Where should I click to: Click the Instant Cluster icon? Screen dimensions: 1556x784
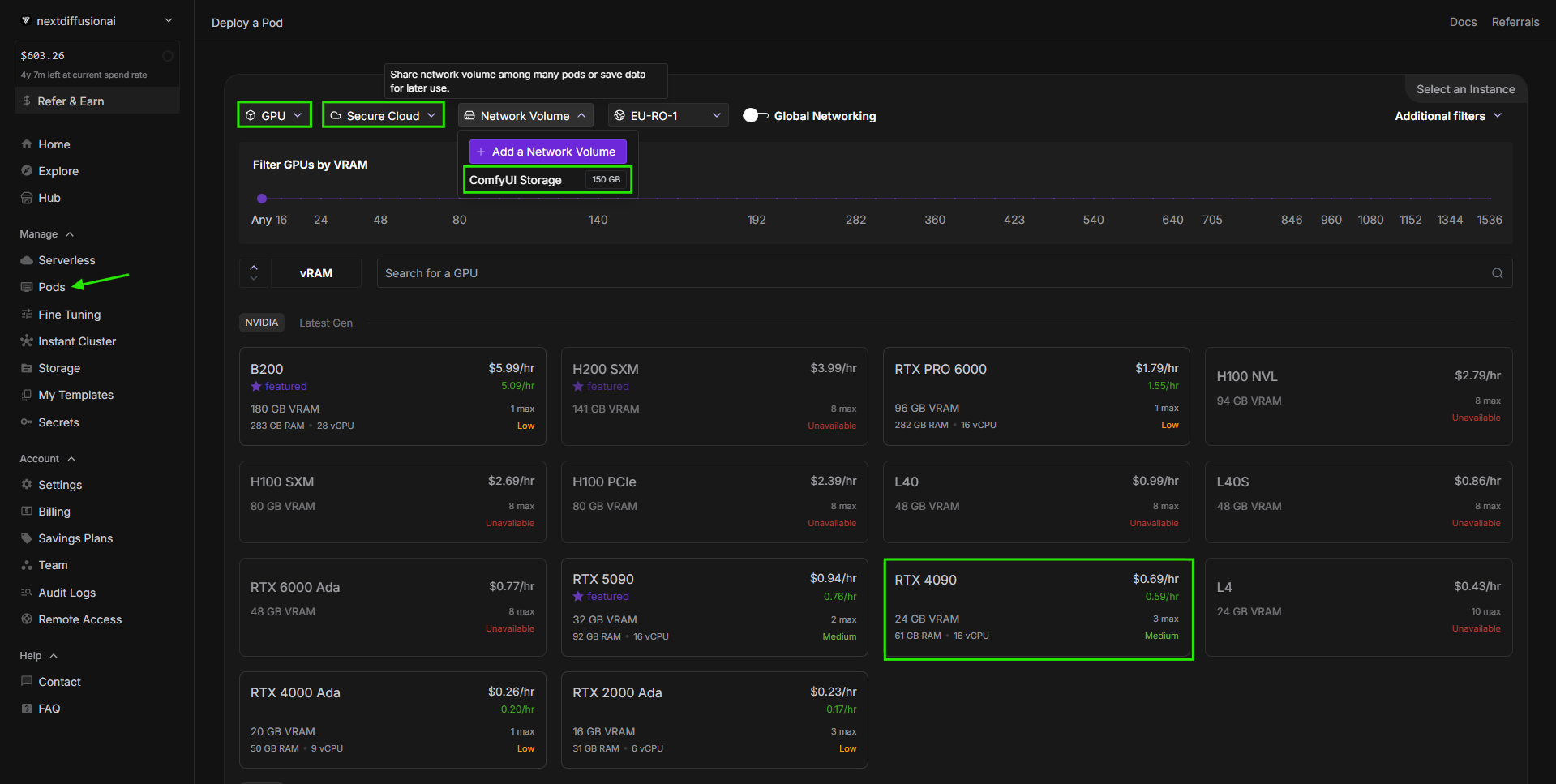[27, 341]
